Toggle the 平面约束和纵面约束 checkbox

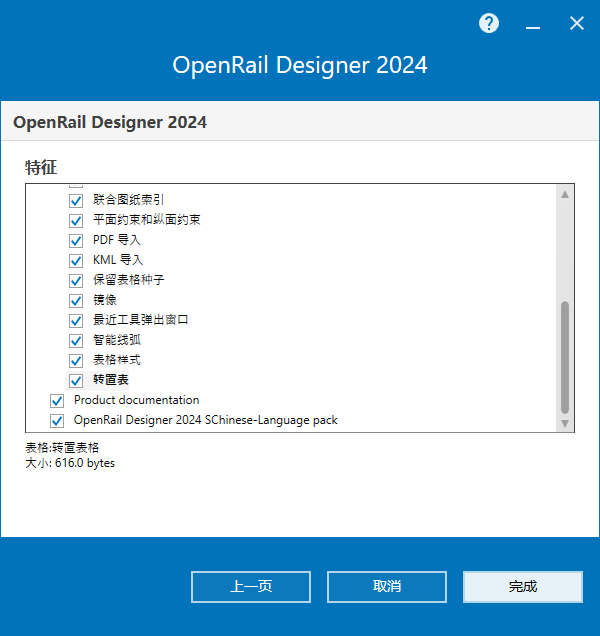pyautogui.click(x=76, y=221)
